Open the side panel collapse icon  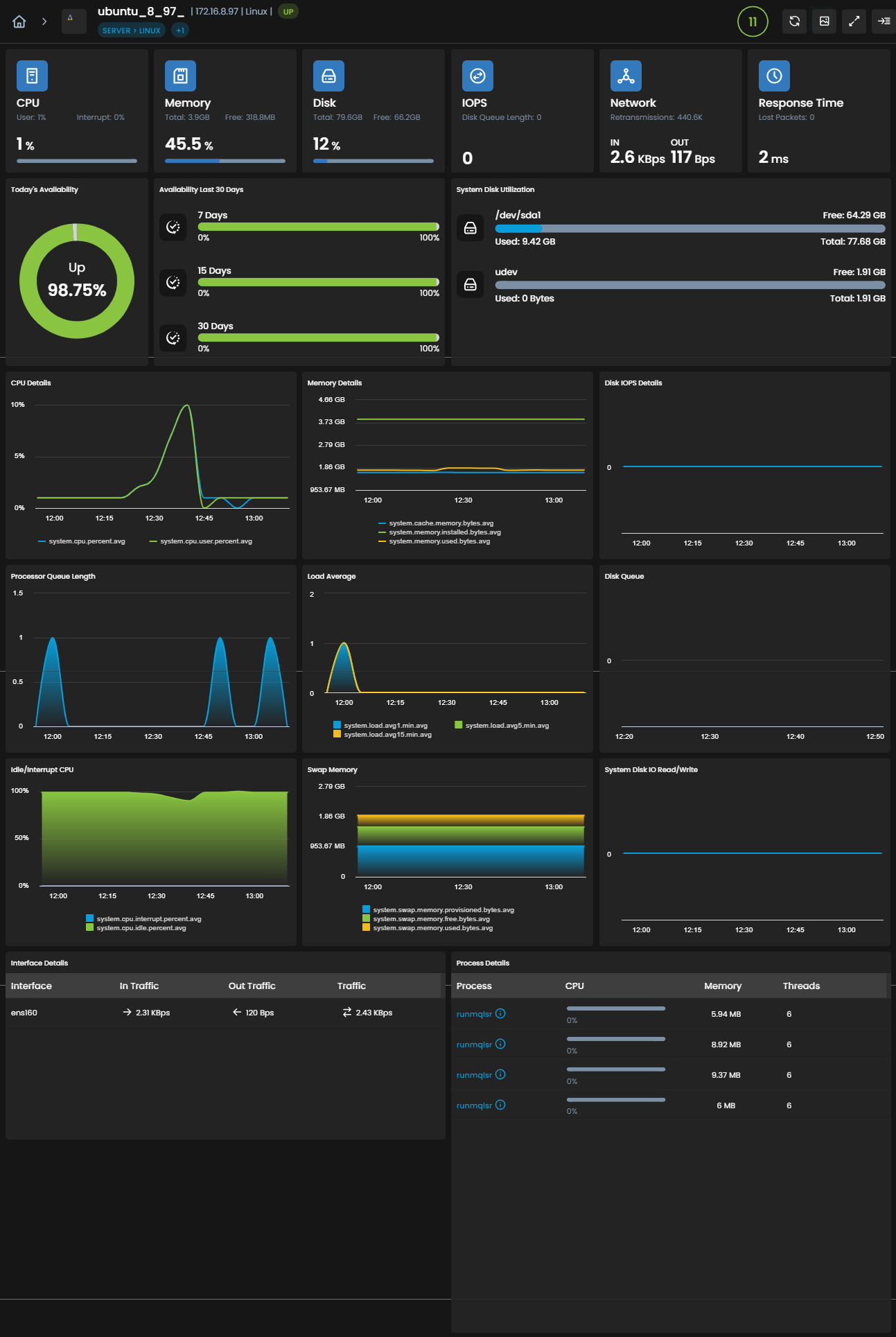point(884,21)
